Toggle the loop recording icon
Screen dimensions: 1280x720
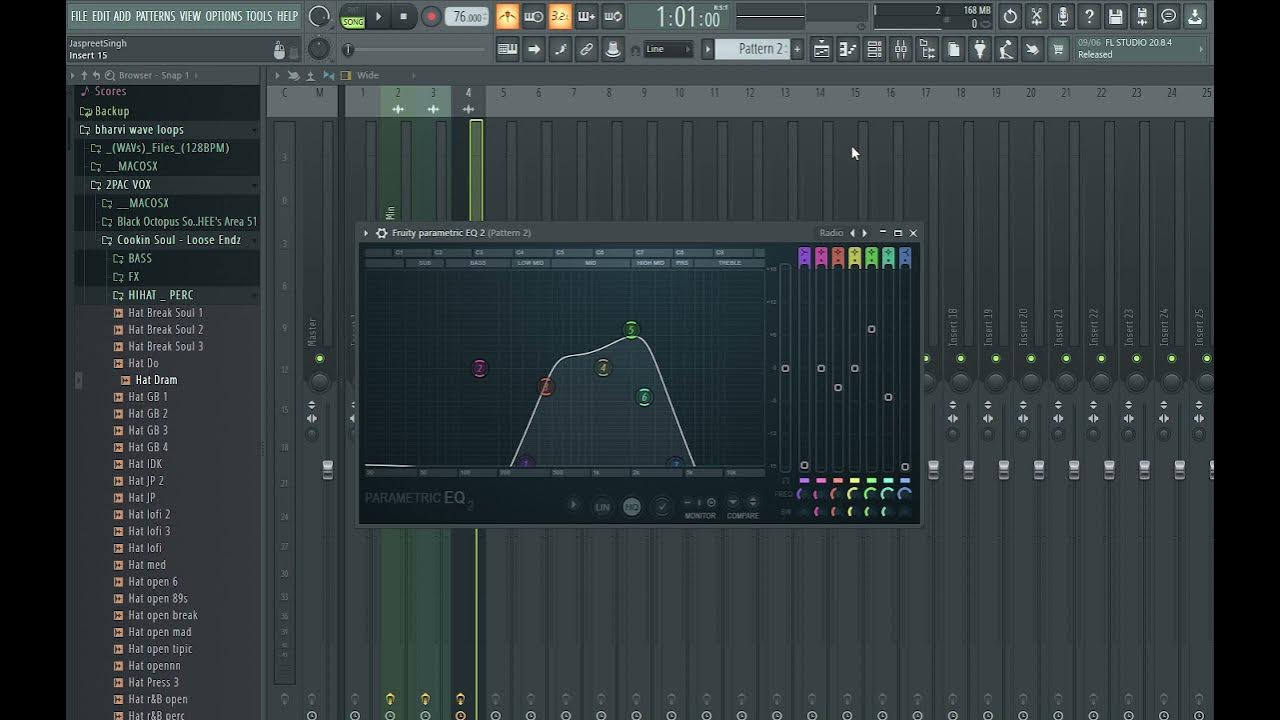[x=613, y=16]
